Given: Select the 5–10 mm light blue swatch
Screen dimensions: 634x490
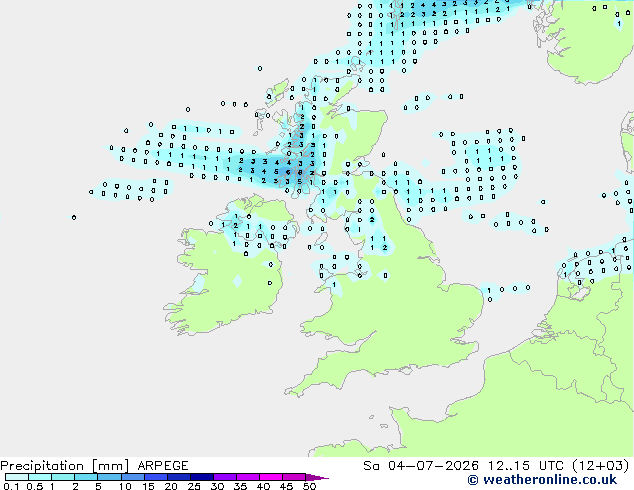Looking at the screenshot, I should tap(109, 477).
